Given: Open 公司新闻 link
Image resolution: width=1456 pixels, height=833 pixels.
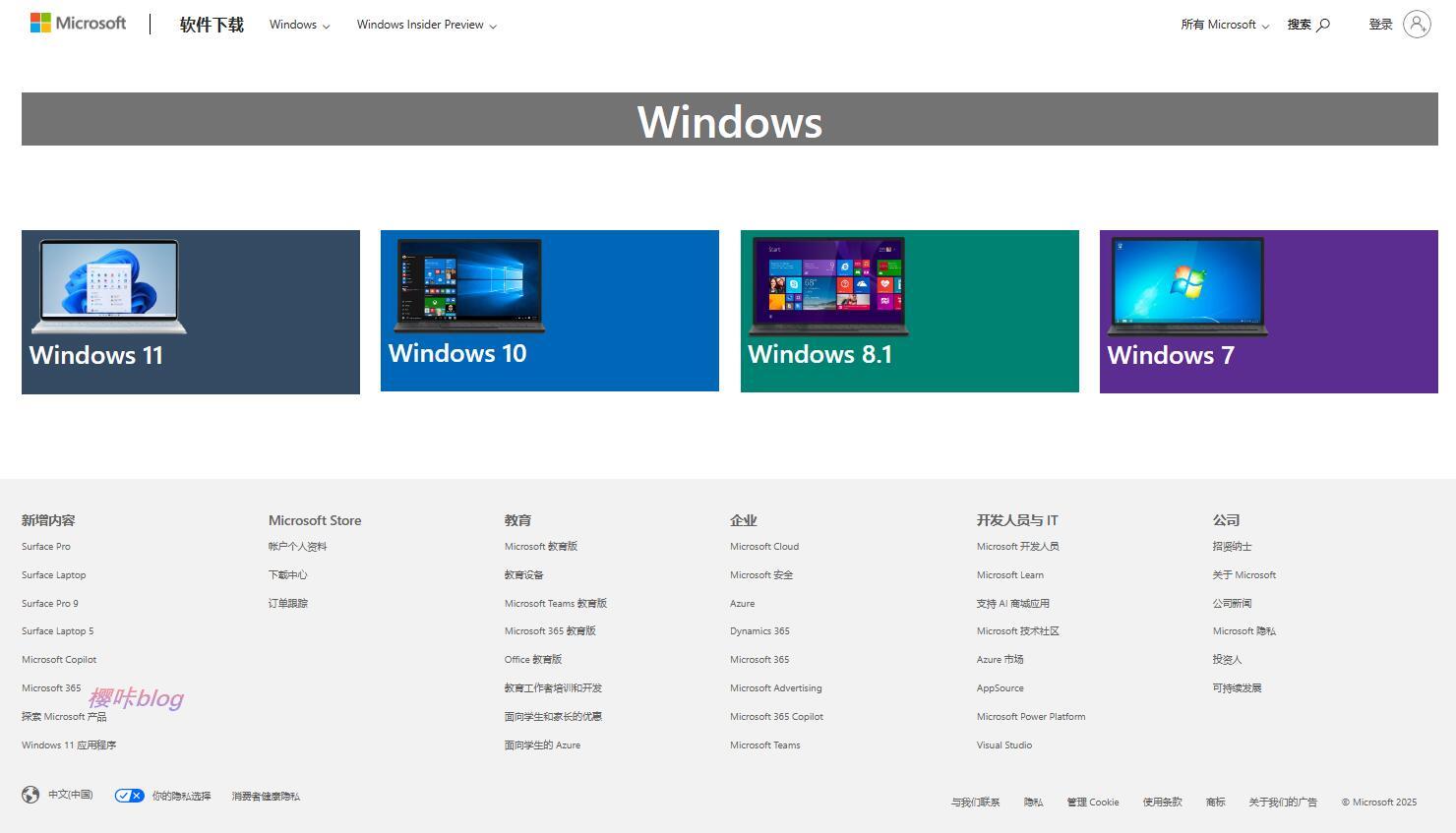Looking at the screenshot, I should pyautogui.click(x=1233, y=604).
